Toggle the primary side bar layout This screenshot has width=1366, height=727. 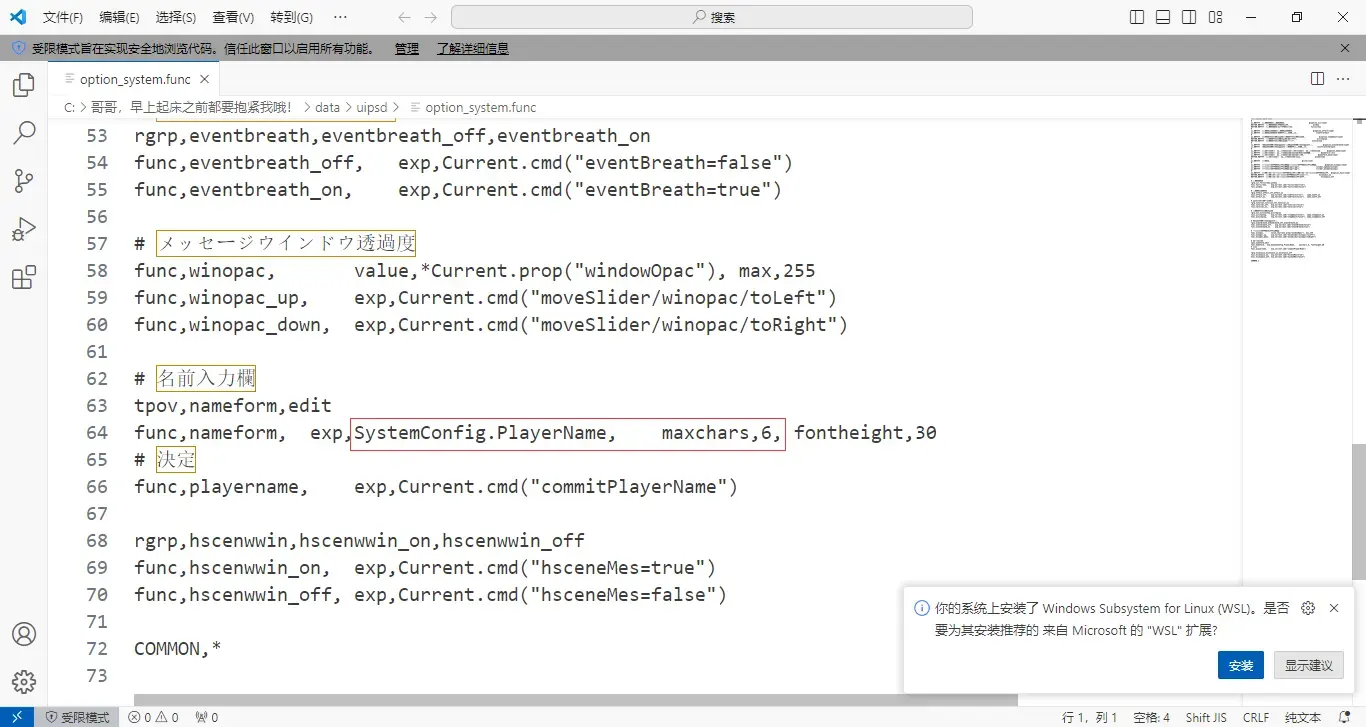[x=1137, y=17]
